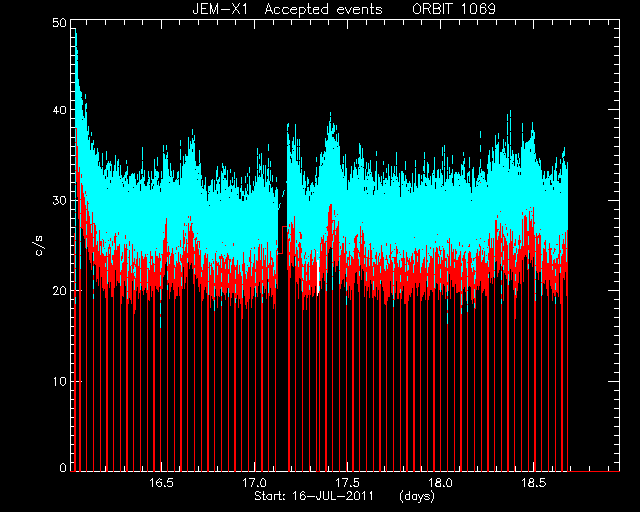Click the y-axis tick label 30
The image size is (640, 512).
point(59,200)
